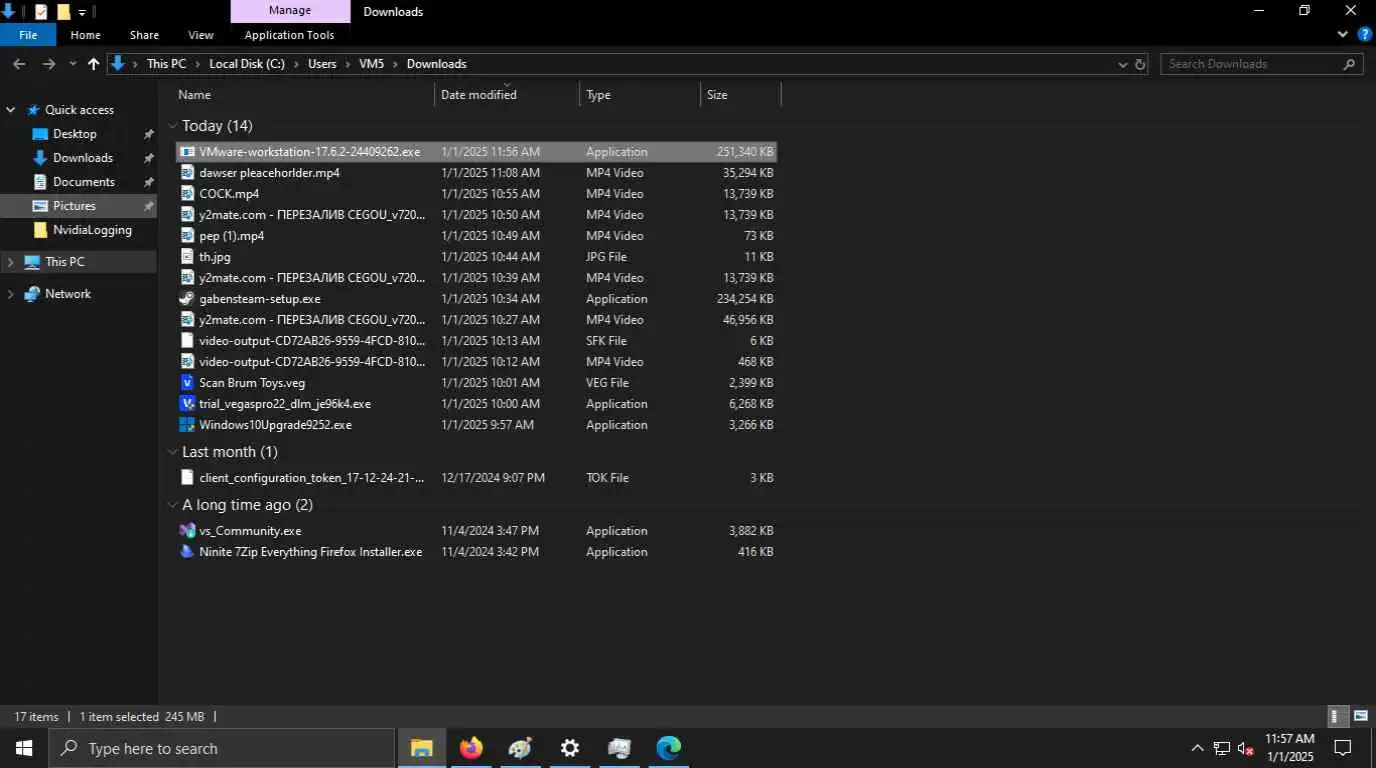
Task: Switch to the Share ribbon tab
Action: pyautogui.click(x=144, y=35)
